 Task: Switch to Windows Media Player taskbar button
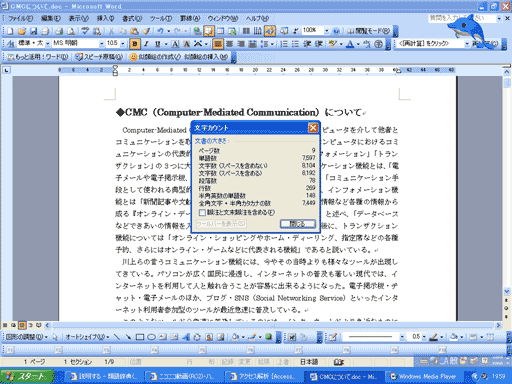pos(423,377)
